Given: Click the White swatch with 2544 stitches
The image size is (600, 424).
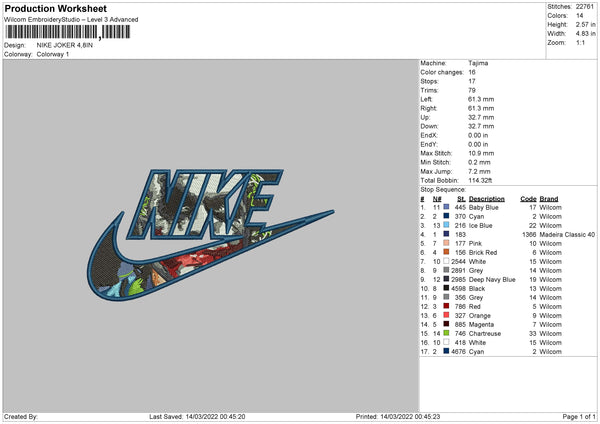Looking at the screenshot, I should tap(446, 261).
